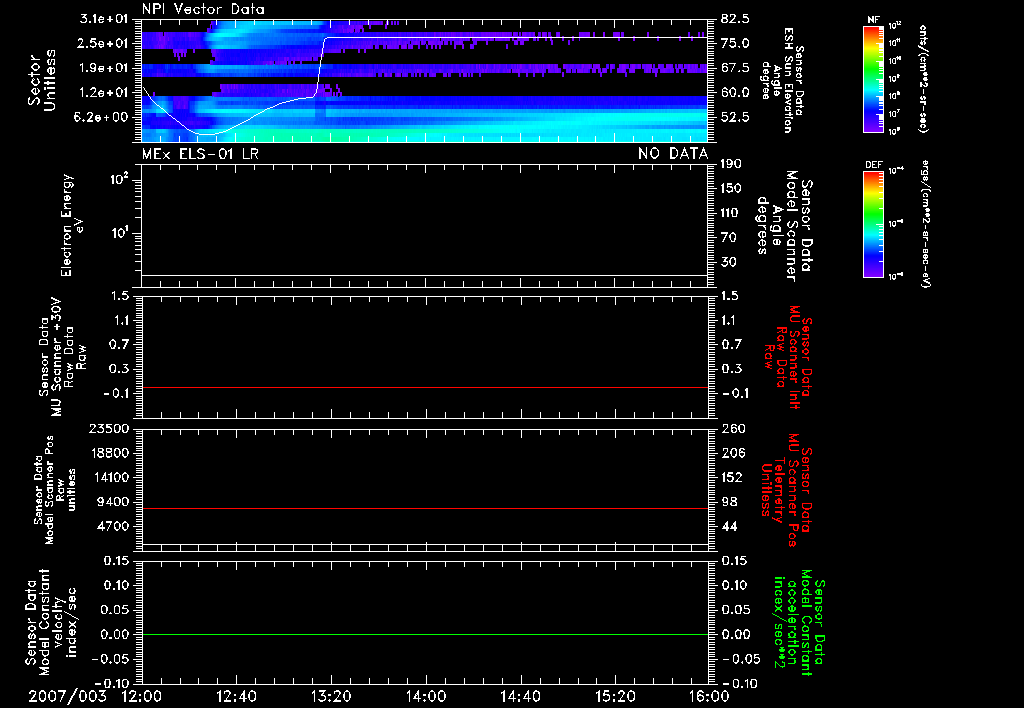Click the 260 telemetry axis tick
Image resolution: width=1024 pixels, height=708 pixels.
click(733, 429)
